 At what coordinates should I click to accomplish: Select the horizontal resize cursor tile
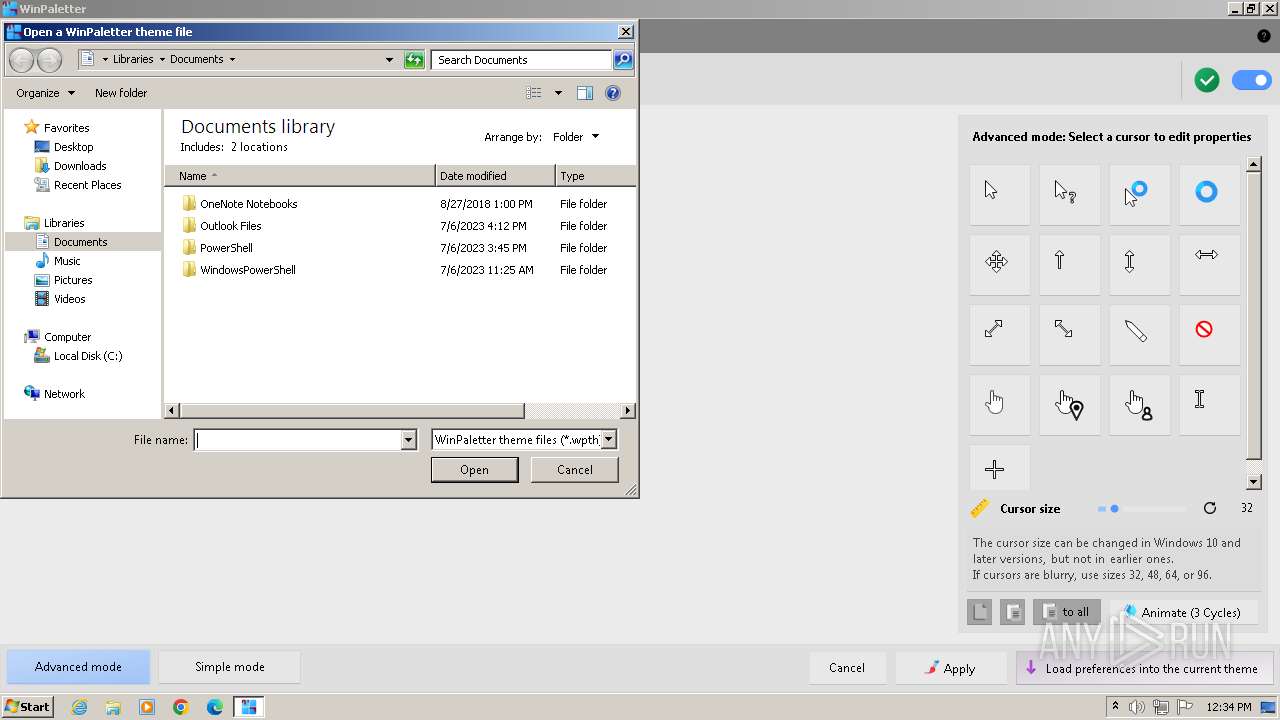[x=1209, y=265]
